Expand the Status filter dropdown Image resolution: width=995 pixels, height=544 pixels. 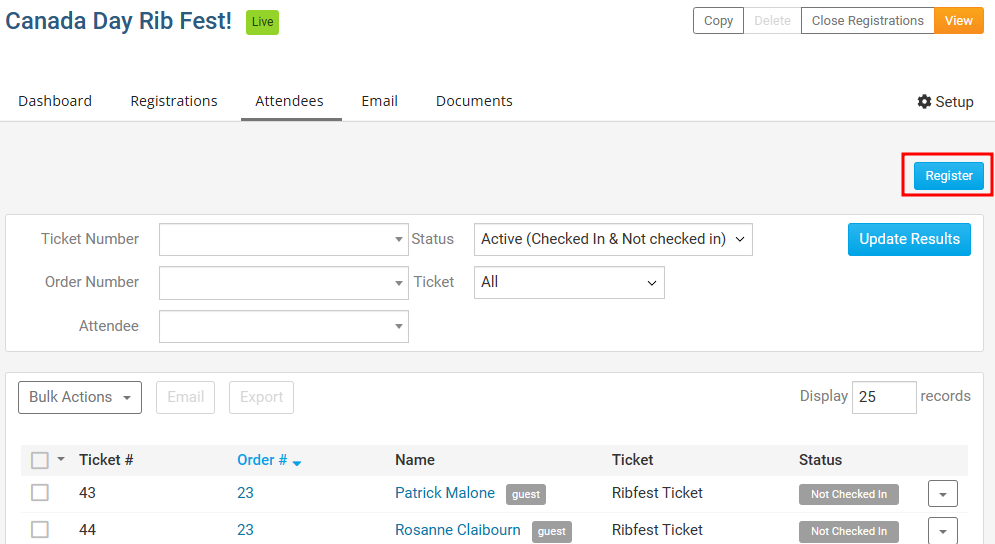(612, 239)
